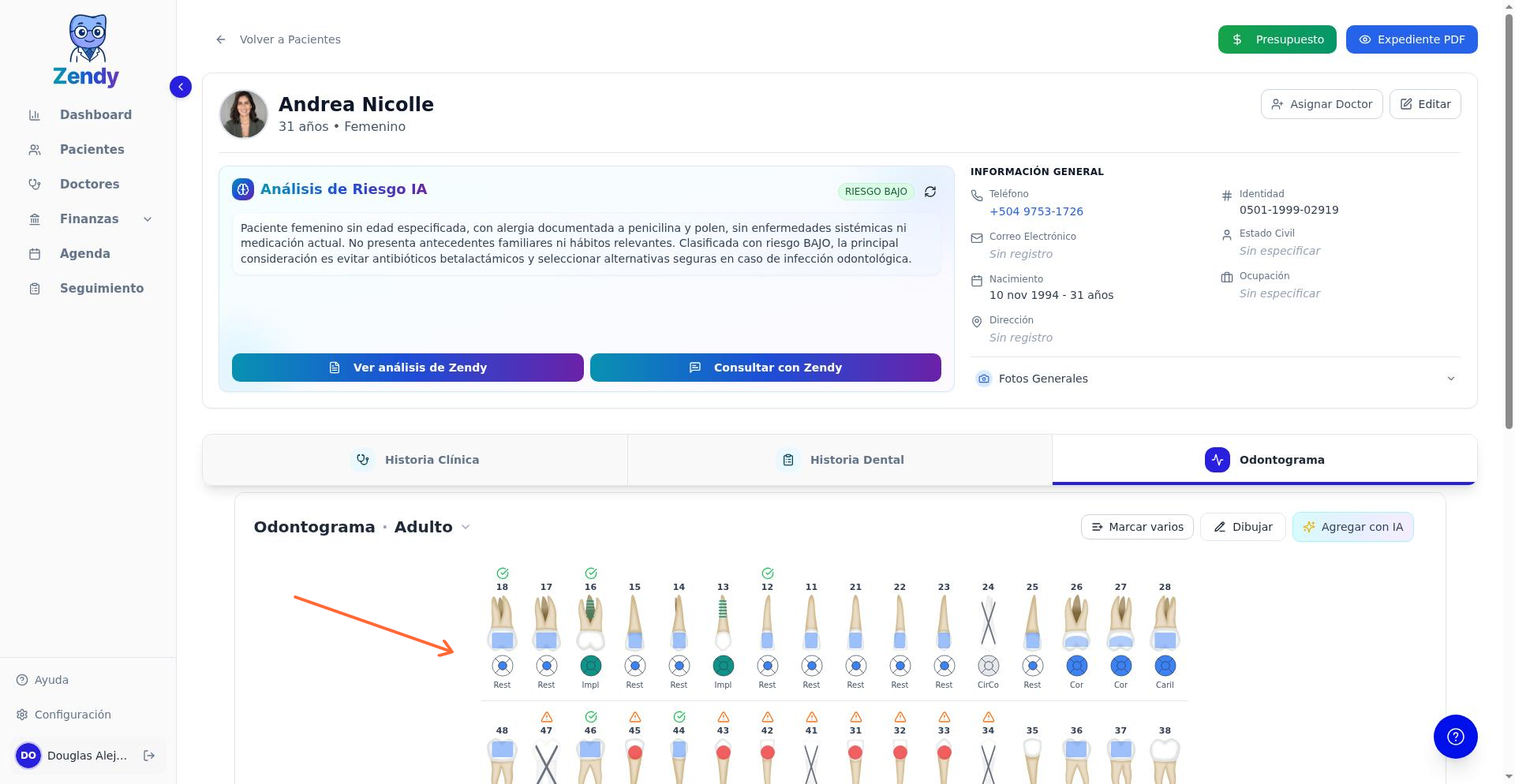Click the logout icon next to Douglas
The width and height of the screenshot is (1515, 784).
coord(149,756)
